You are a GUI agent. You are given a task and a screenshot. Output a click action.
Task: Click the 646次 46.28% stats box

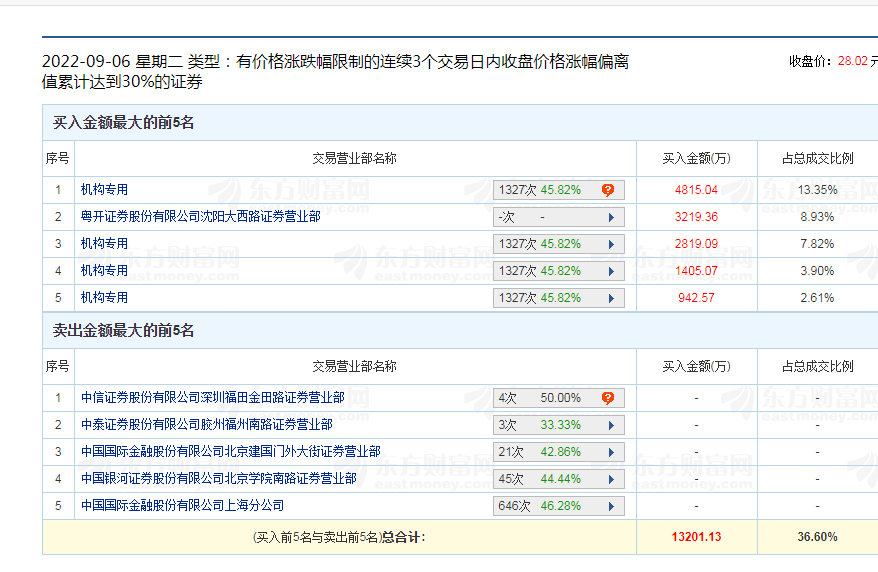(558, 506)
